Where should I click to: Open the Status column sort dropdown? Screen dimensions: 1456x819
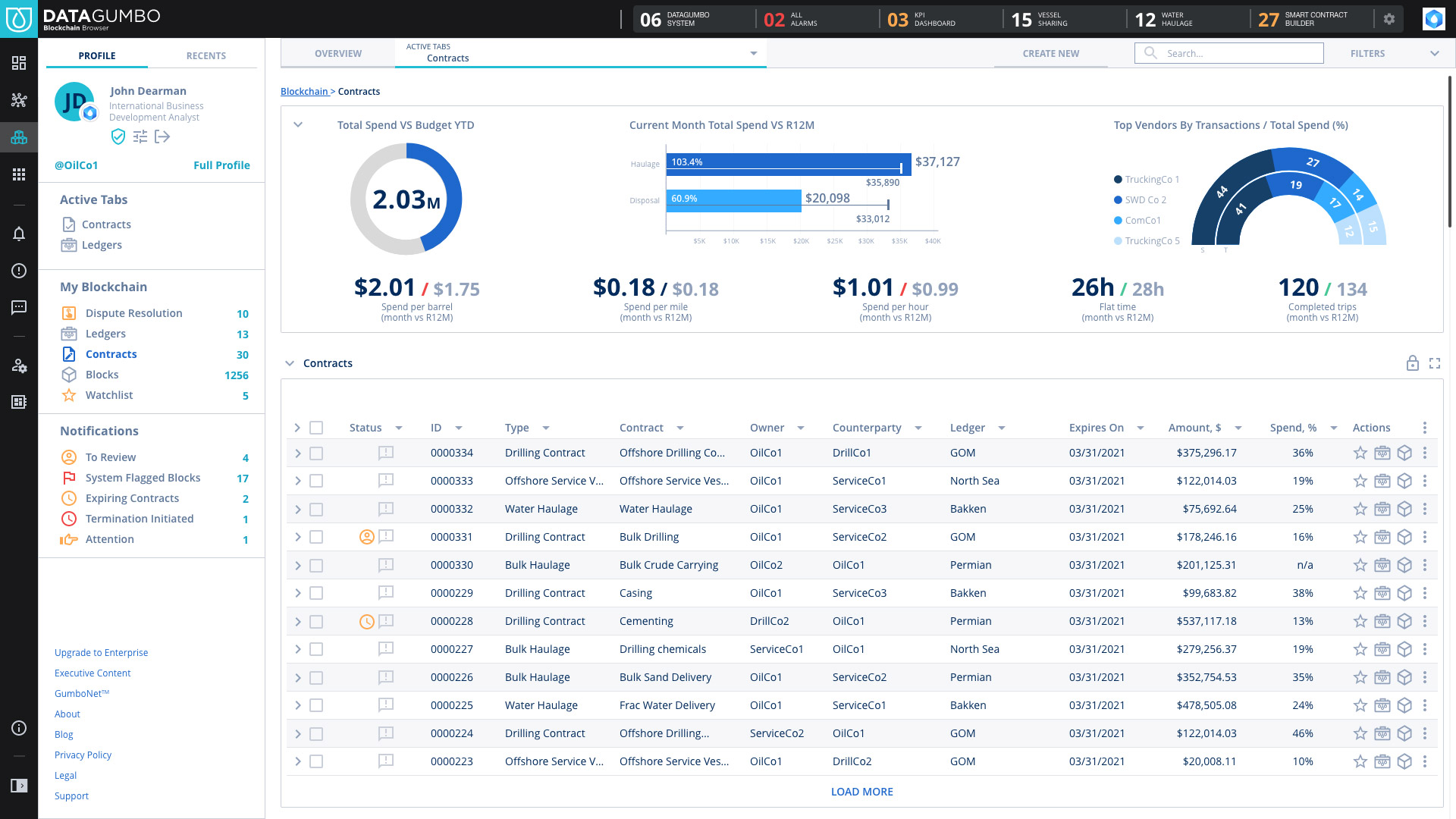click(x=399, y=428)
